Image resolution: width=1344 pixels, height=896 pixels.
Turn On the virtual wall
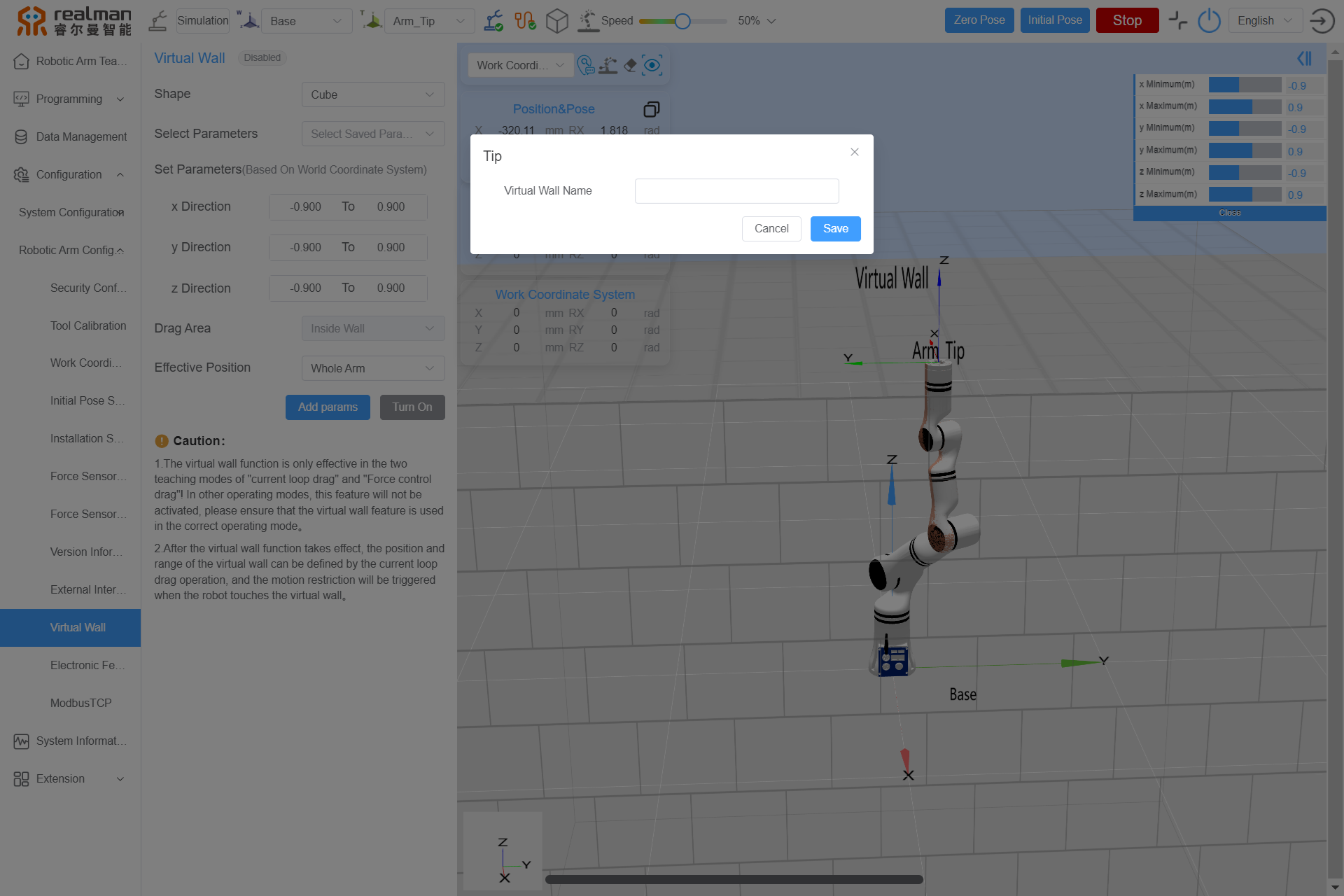click(x=412, y=407)
